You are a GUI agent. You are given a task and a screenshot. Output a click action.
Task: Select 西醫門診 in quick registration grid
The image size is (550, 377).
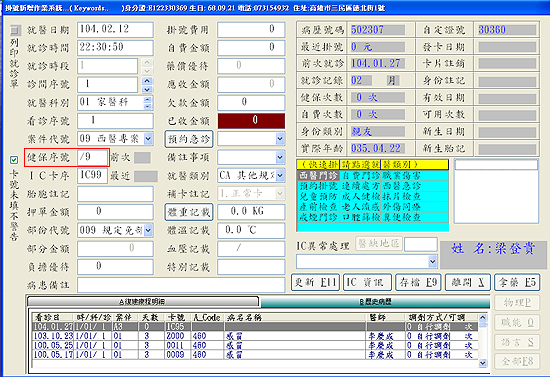(x=318, y=175)
